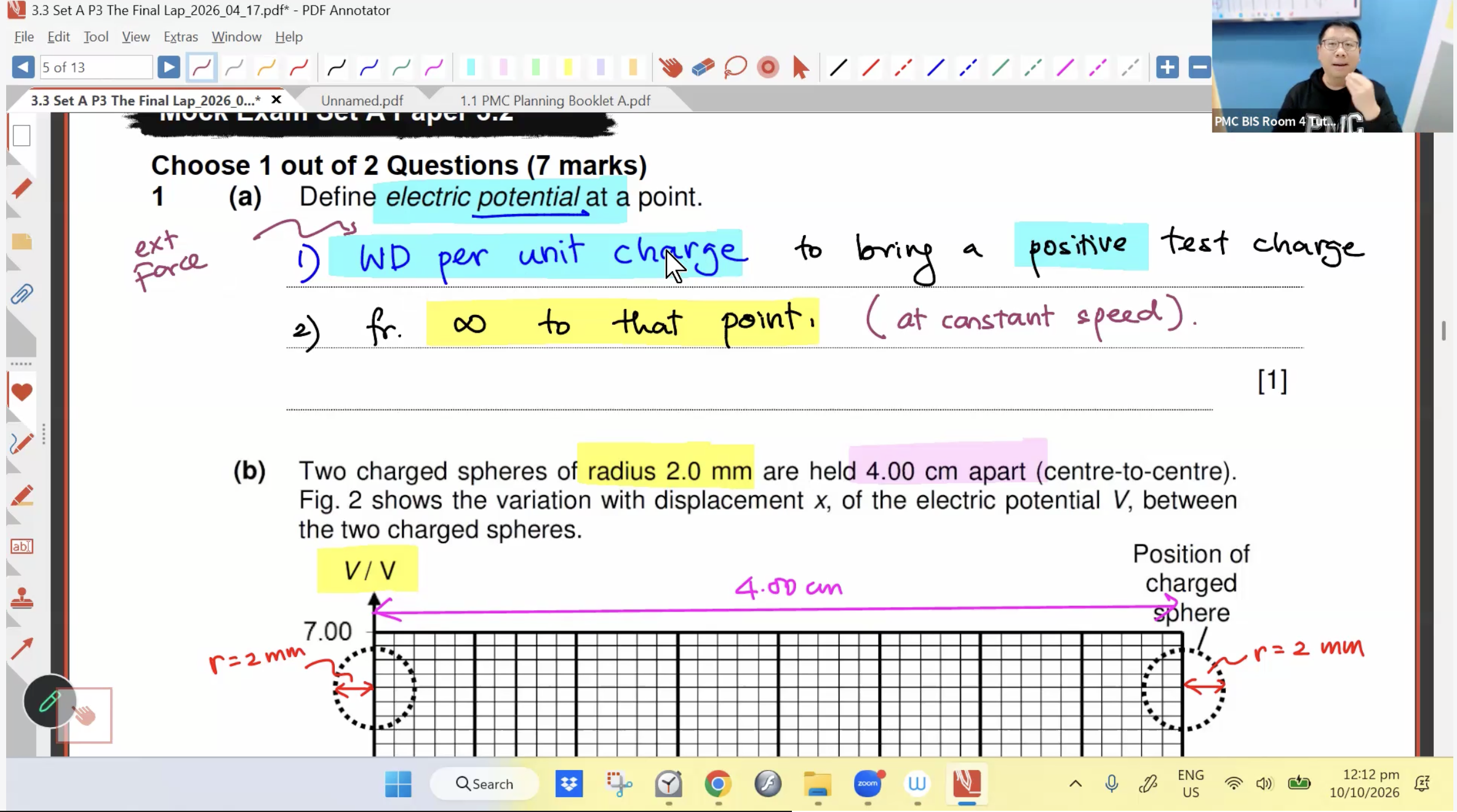Pick the cyan highlighter marker
Image resolution: width=1457 pixels, height=812 pixels.
471,67
